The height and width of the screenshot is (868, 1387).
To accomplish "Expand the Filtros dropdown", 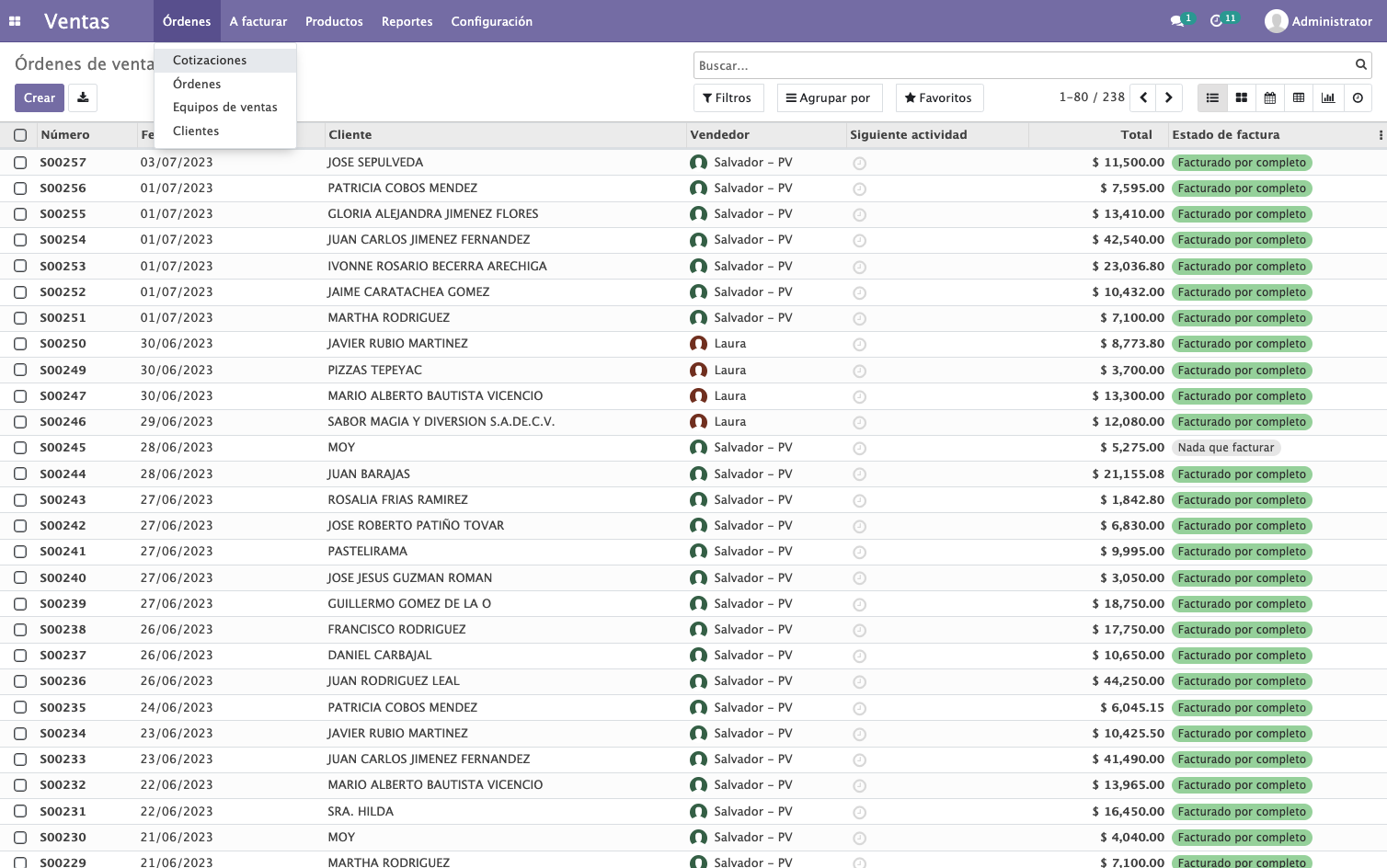I will (727, 97).
